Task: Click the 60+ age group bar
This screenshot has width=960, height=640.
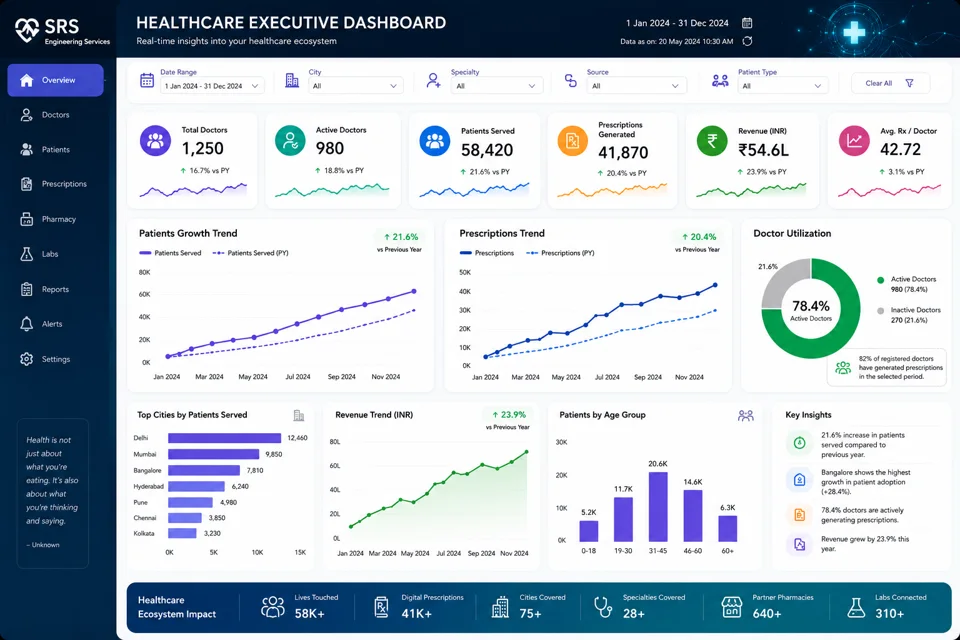Action: tap(728, 529)
